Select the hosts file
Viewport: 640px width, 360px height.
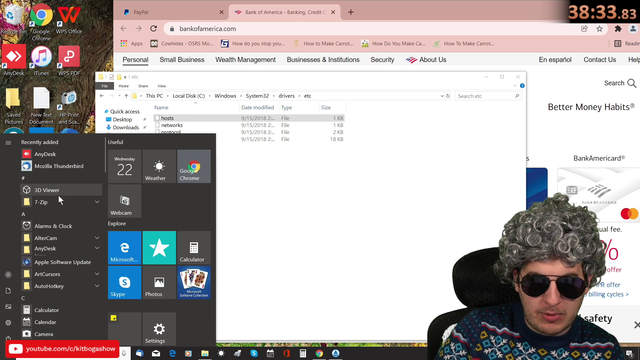tap(249, 118)
